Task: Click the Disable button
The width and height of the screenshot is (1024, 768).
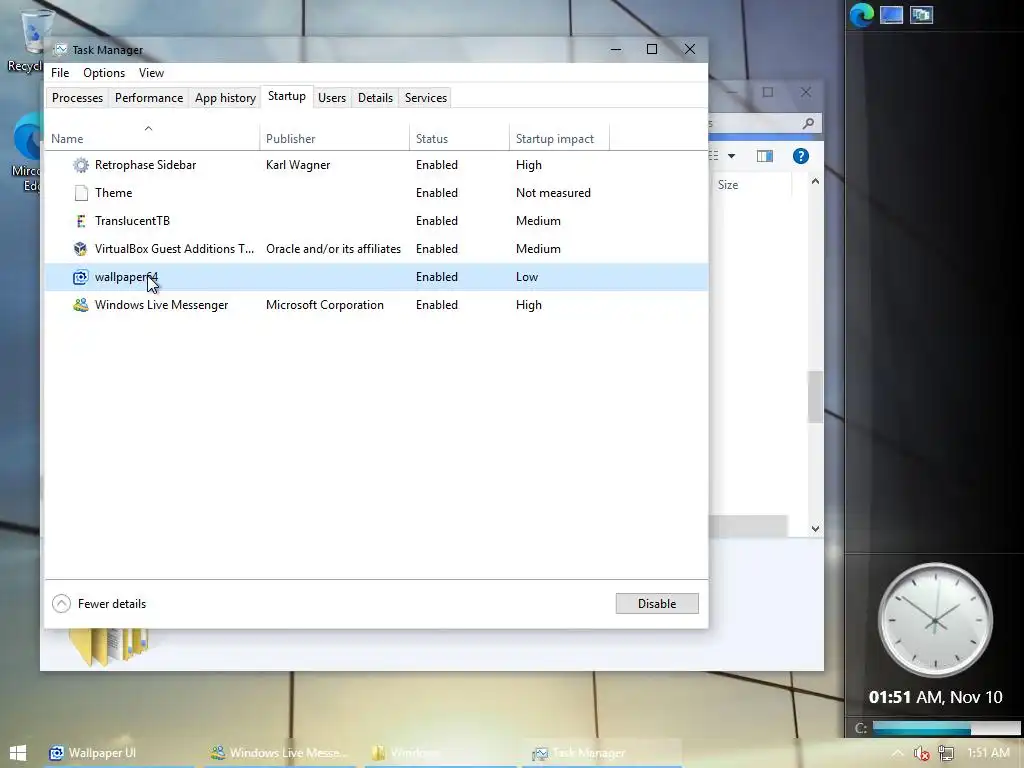Action: [657, 603]
